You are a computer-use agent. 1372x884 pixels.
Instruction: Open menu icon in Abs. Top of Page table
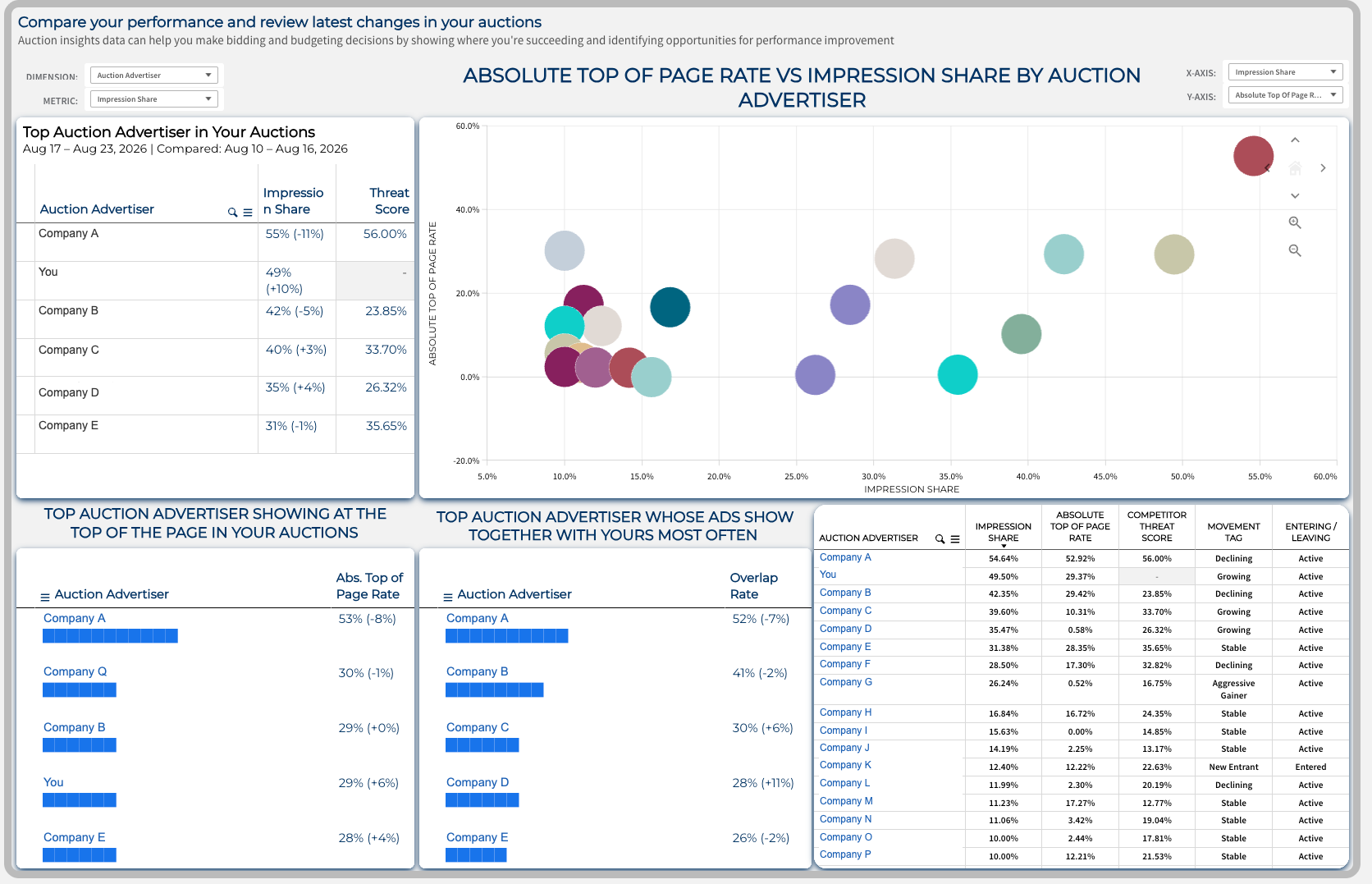45,597
